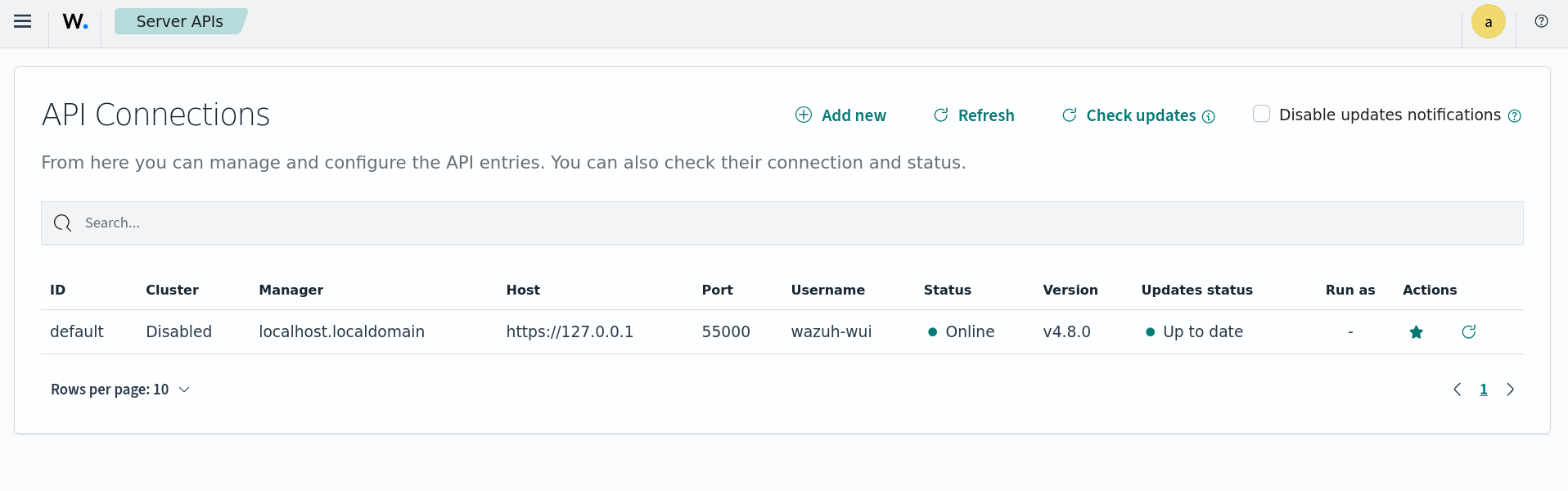The image size is (1568, 491).
Task: Go to previous page arrow
Action: click(x=1457, y=390)
